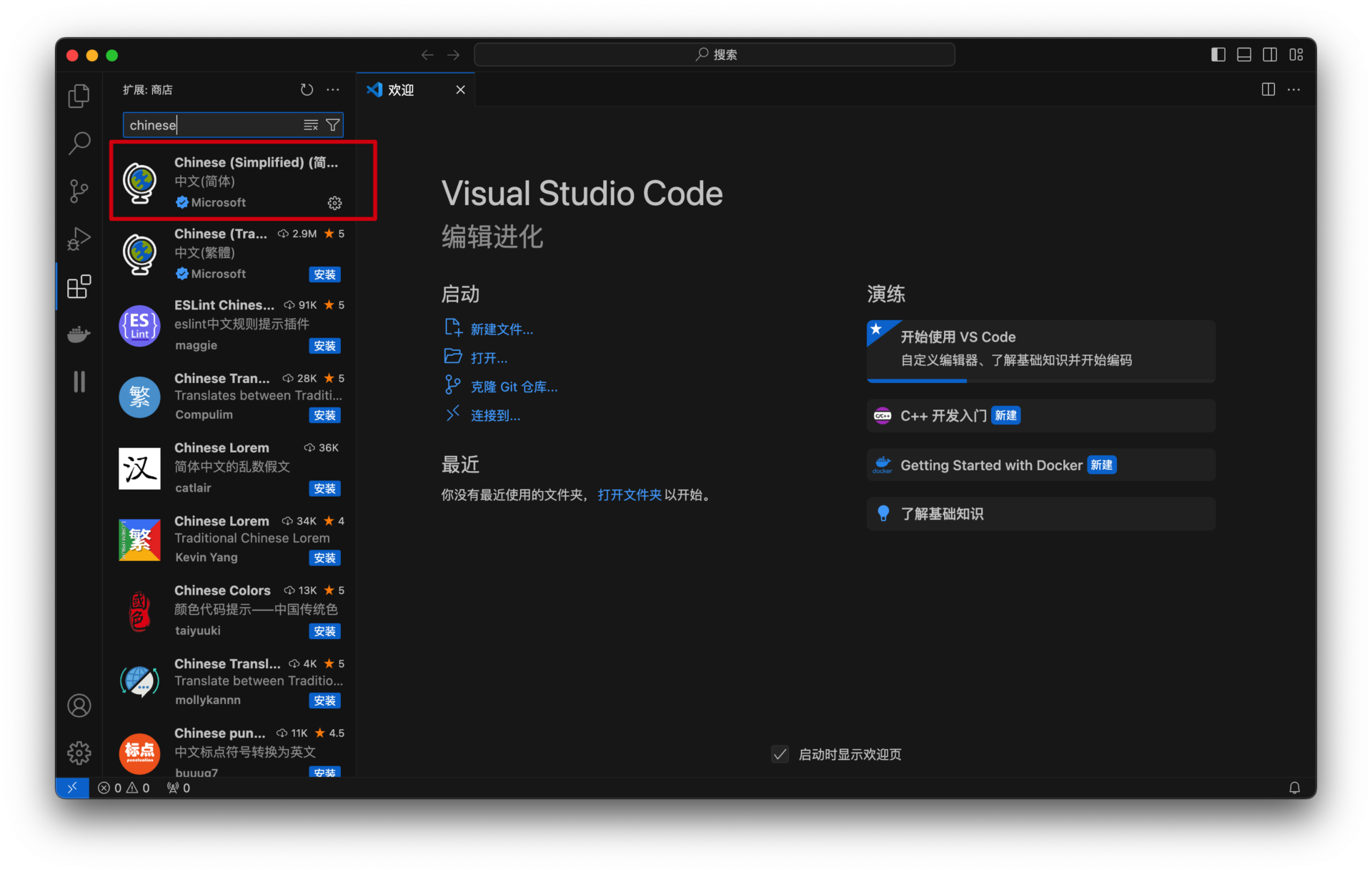The width and height of the screenshot is (1372, 872).
Task: Select the 欢迎 editor tab
Action: pyautogui.click(x=415, y=89)
